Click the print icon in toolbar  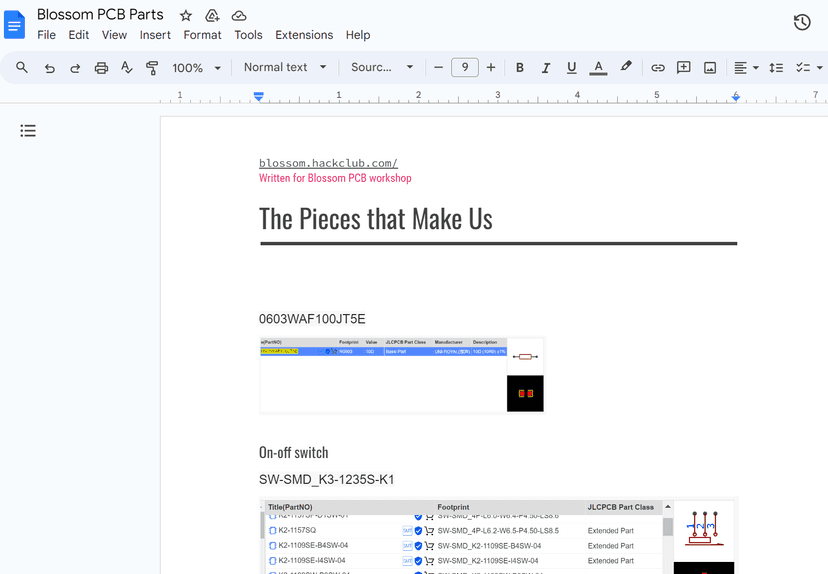click(101, 68)
